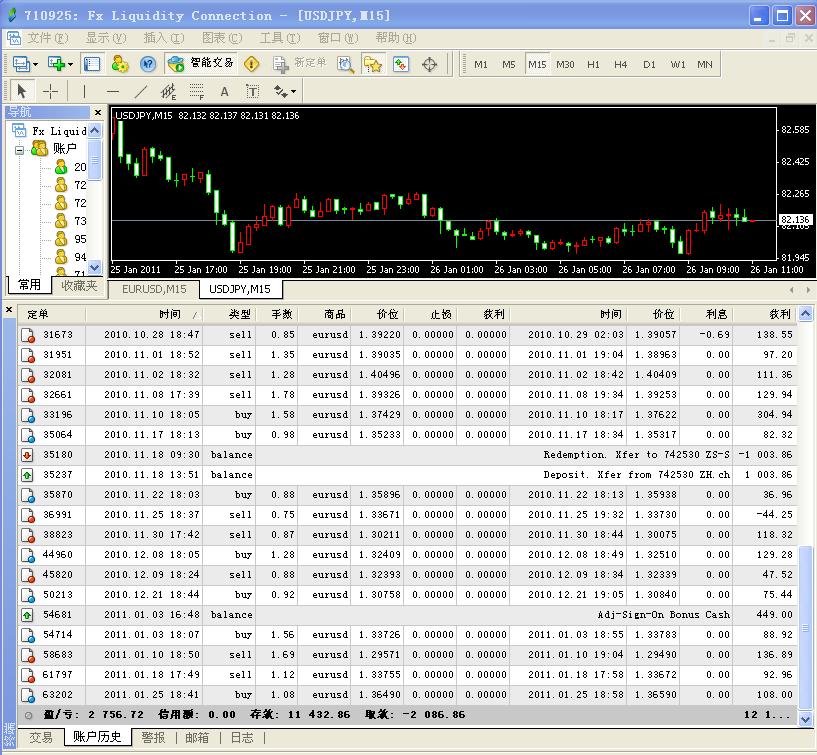Choose the Fibonacci retracement tool
Viewport: 817px width, 755px height.
pyautogui.click(x=196, y=91)
